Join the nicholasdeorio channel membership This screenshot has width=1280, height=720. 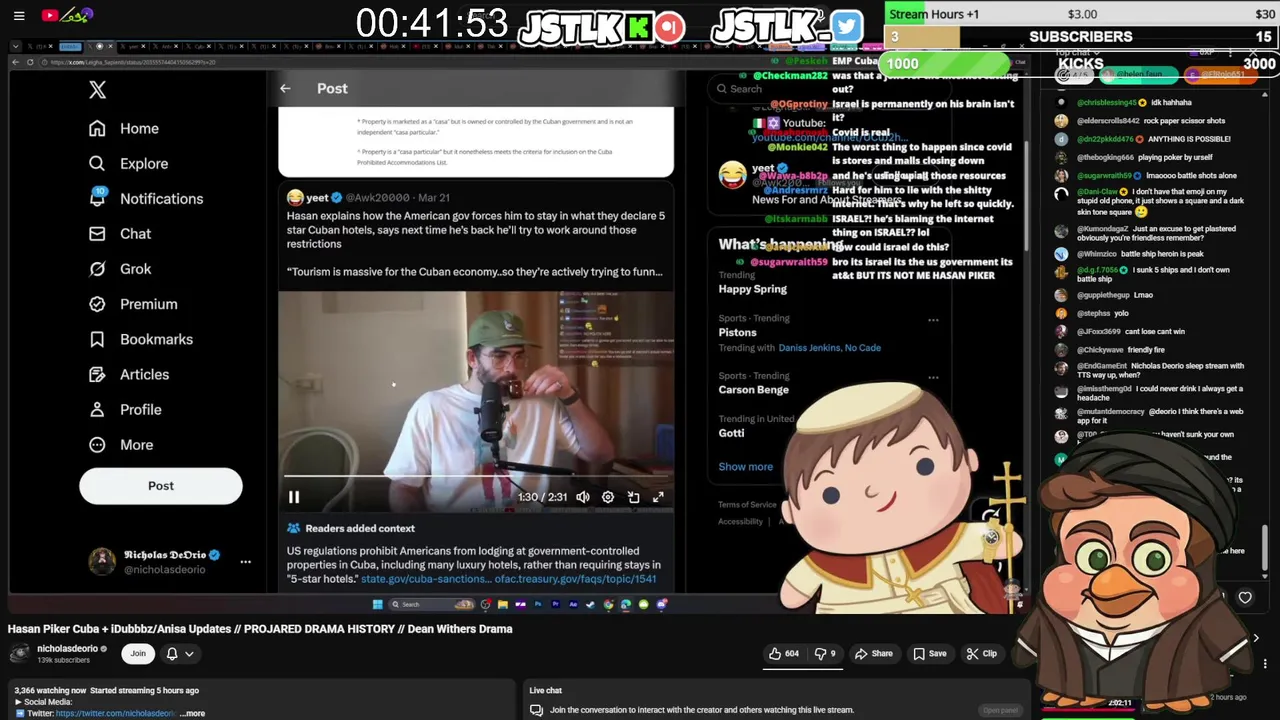pos(138,654)
